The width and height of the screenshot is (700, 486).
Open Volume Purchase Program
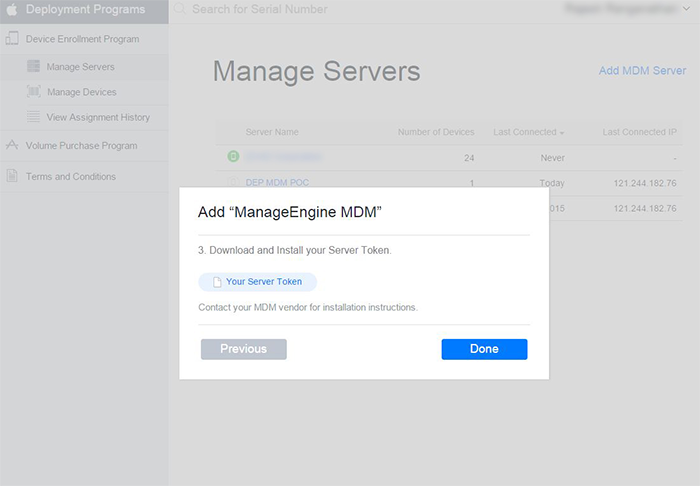84,145
